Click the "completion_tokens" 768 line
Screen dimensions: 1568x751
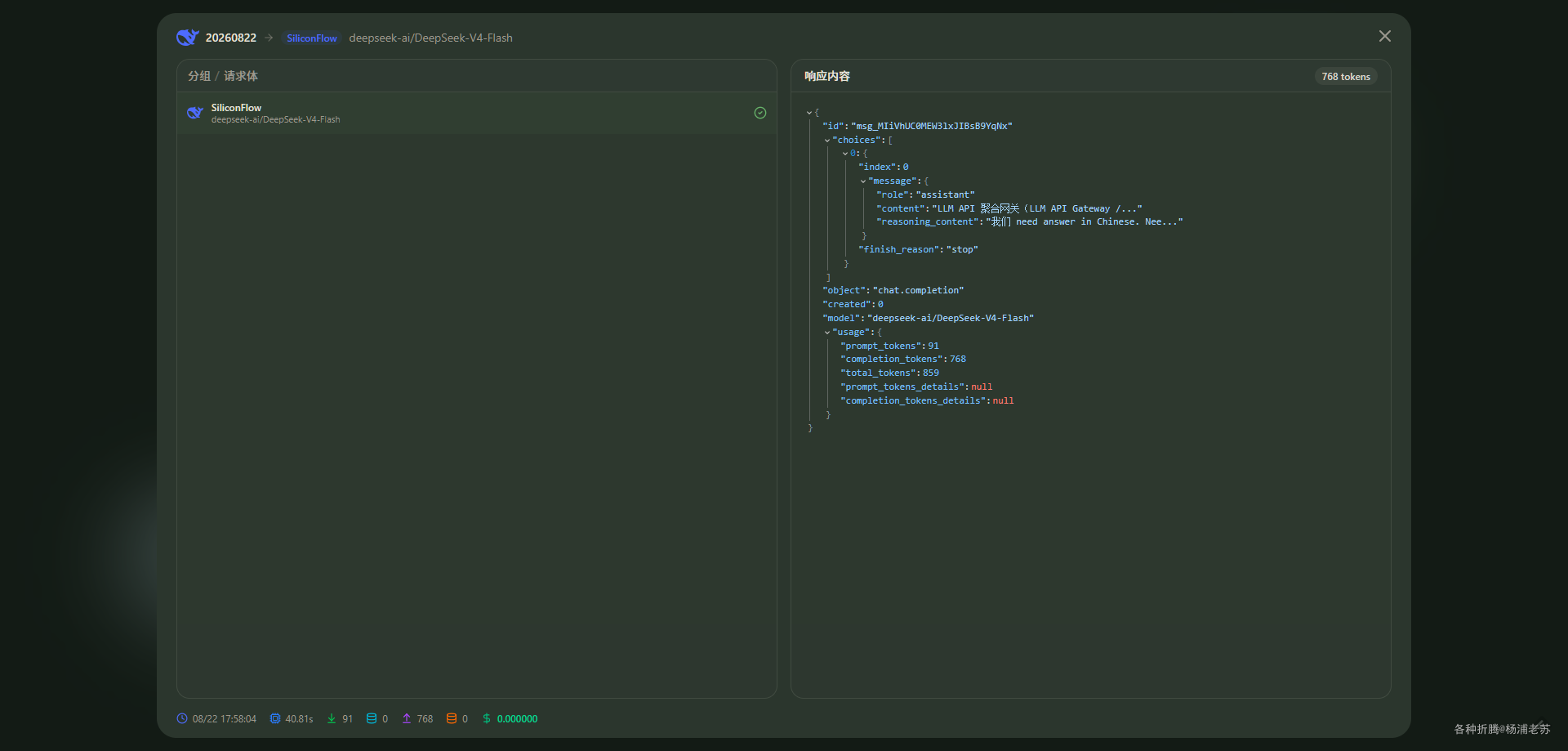point(903,359)
